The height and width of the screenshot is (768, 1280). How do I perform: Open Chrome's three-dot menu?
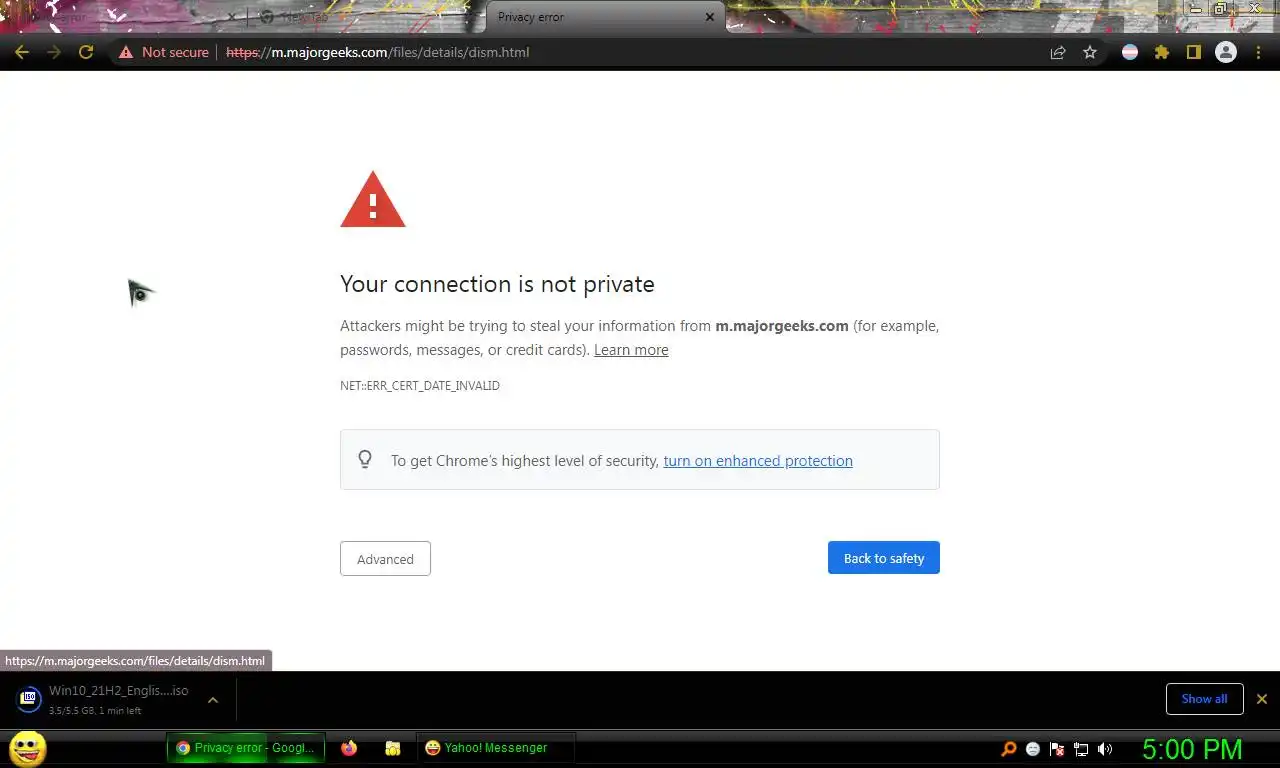coord(1259,52)
